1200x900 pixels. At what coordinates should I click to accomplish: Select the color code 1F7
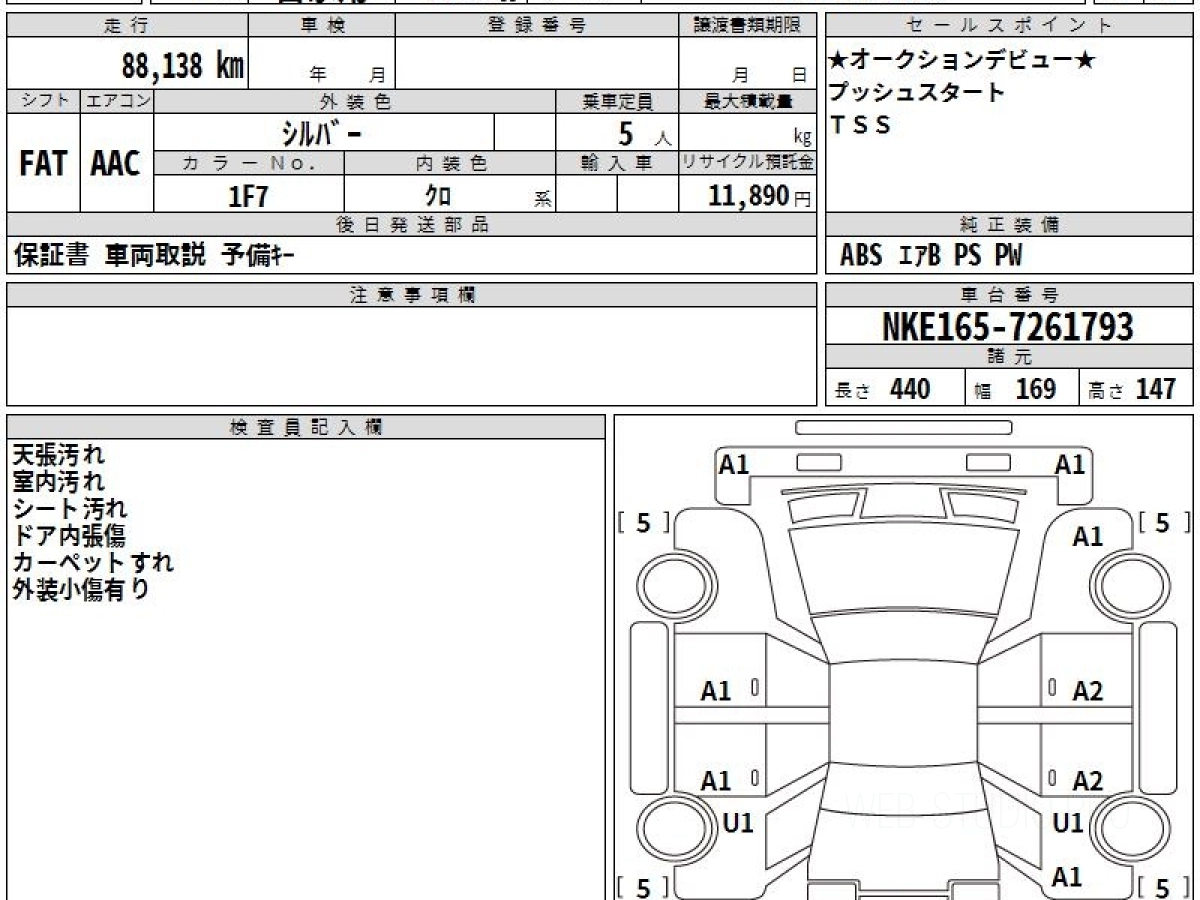[249, 195]
